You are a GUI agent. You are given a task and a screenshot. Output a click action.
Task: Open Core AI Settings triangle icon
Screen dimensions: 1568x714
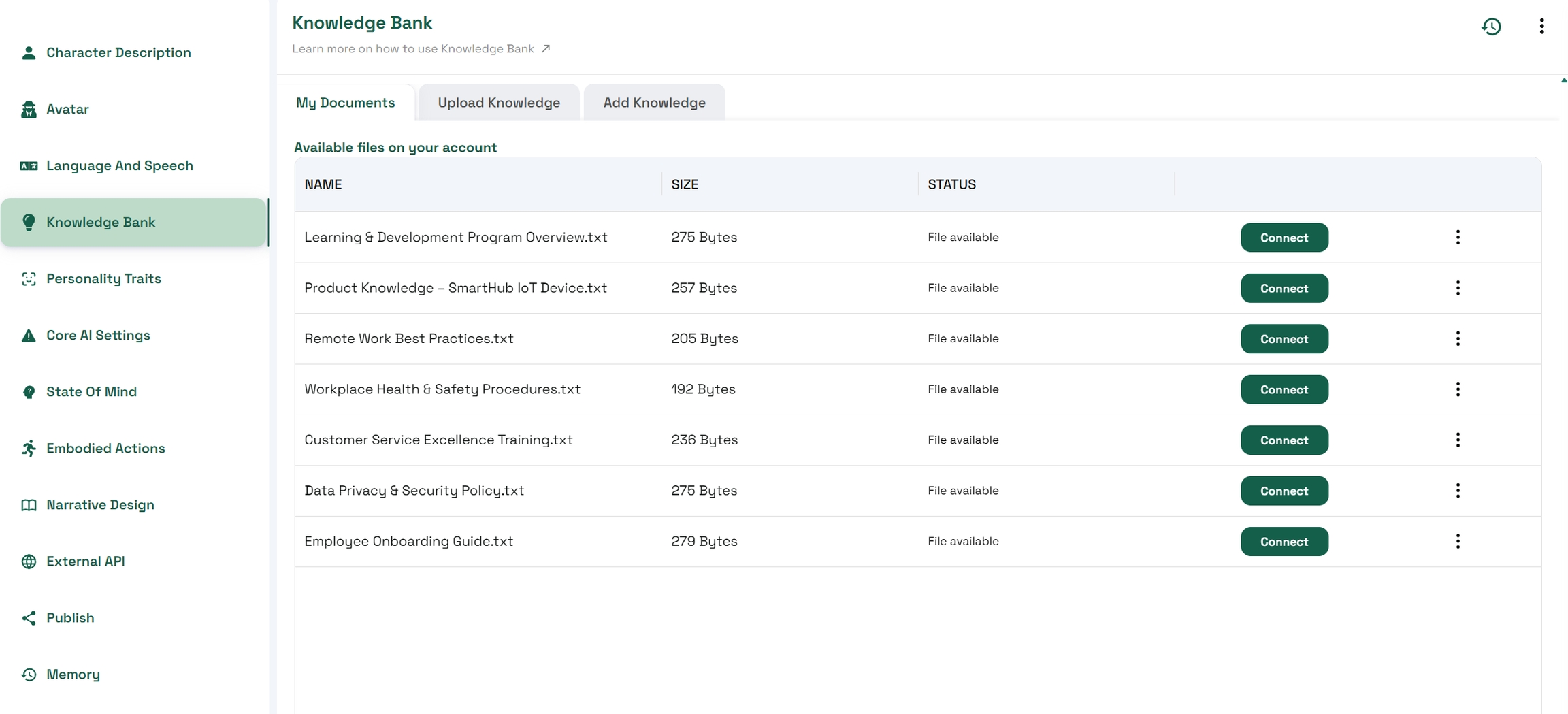click(x=29, y=336)
